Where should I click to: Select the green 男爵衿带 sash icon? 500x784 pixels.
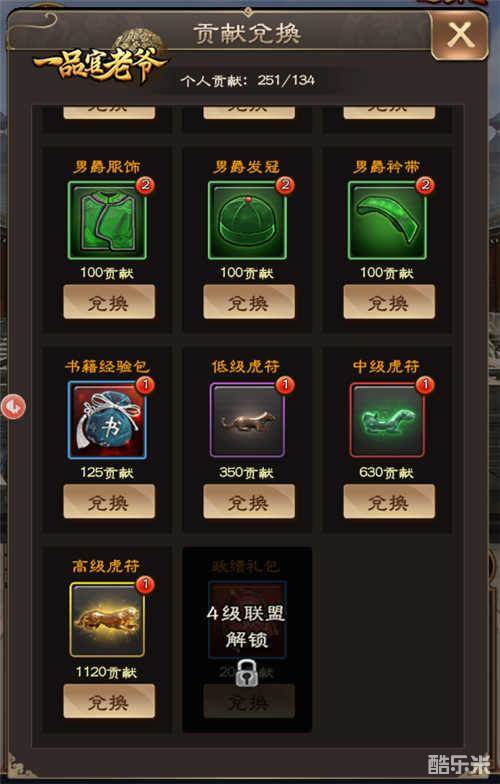pyautogui.click(x=387, y=220)
